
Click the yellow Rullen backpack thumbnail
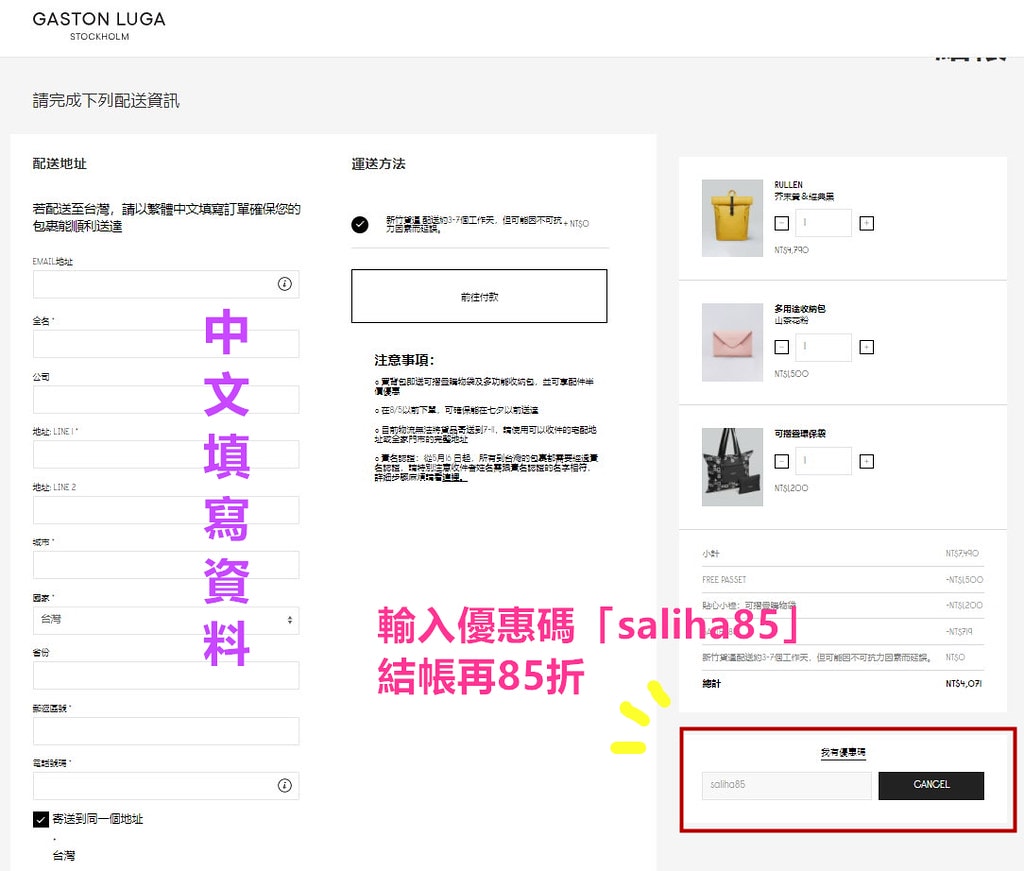[x=732, y=218]
